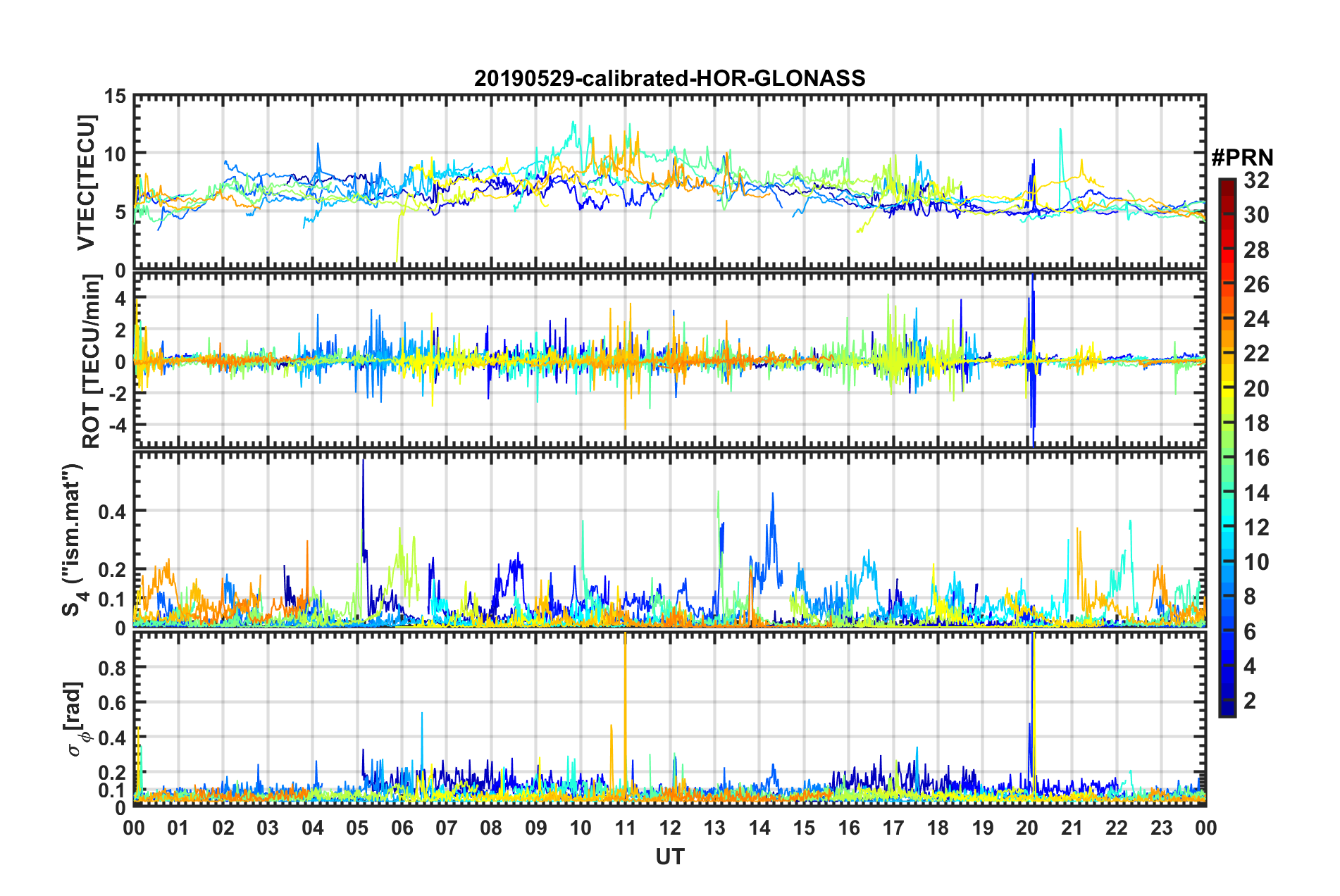Select hour label "21" on the UT axis
The image size is (1340, 896).
1072,828
